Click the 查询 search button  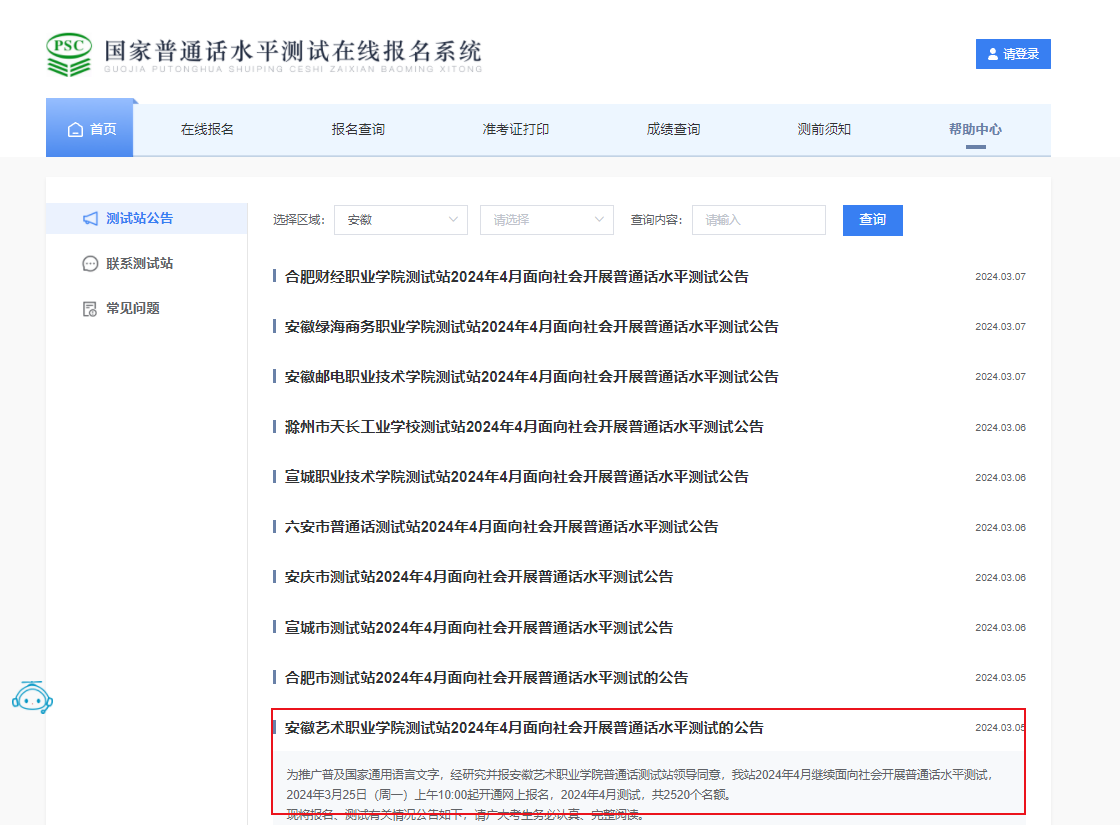click(872, 220)
